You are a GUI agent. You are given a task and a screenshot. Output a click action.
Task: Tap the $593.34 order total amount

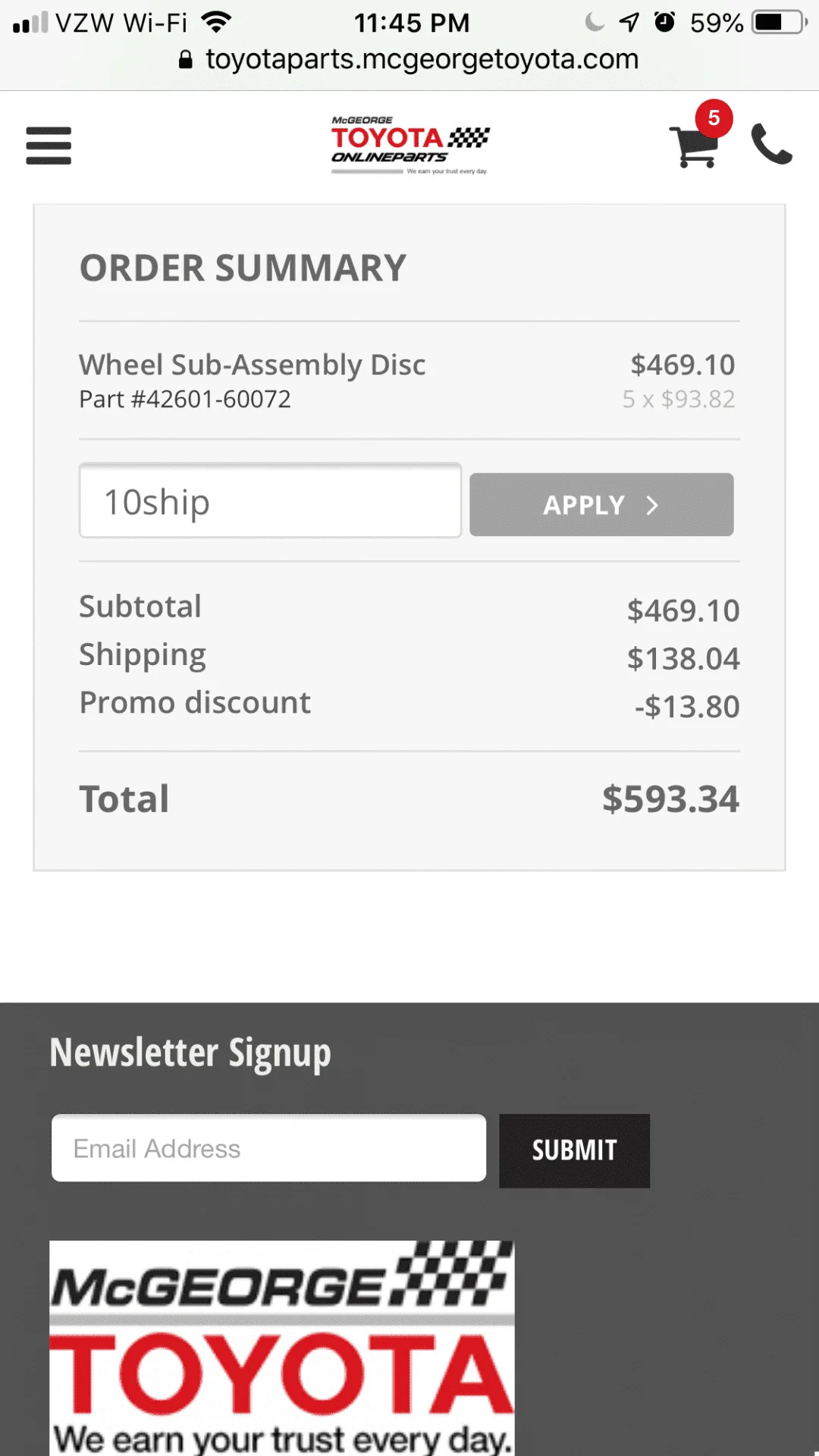click(x=670, y=799)
